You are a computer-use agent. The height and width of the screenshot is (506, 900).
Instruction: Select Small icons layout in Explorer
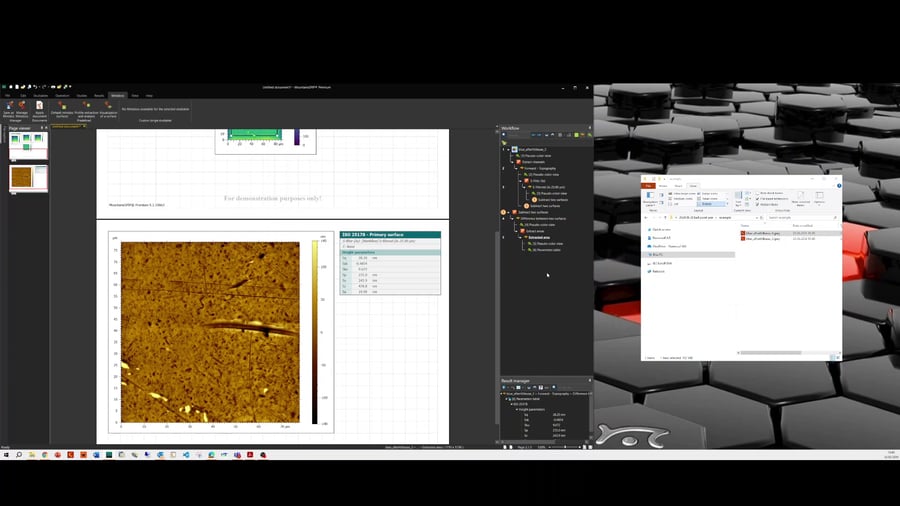tap(708, 198)
